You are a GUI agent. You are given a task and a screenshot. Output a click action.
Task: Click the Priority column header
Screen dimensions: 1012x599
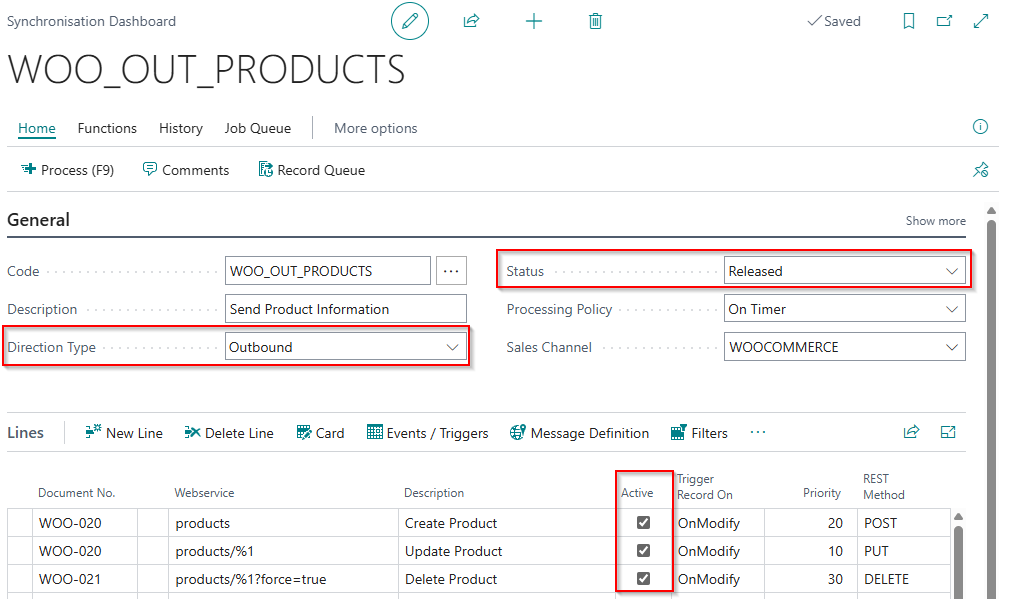point(822,492)
